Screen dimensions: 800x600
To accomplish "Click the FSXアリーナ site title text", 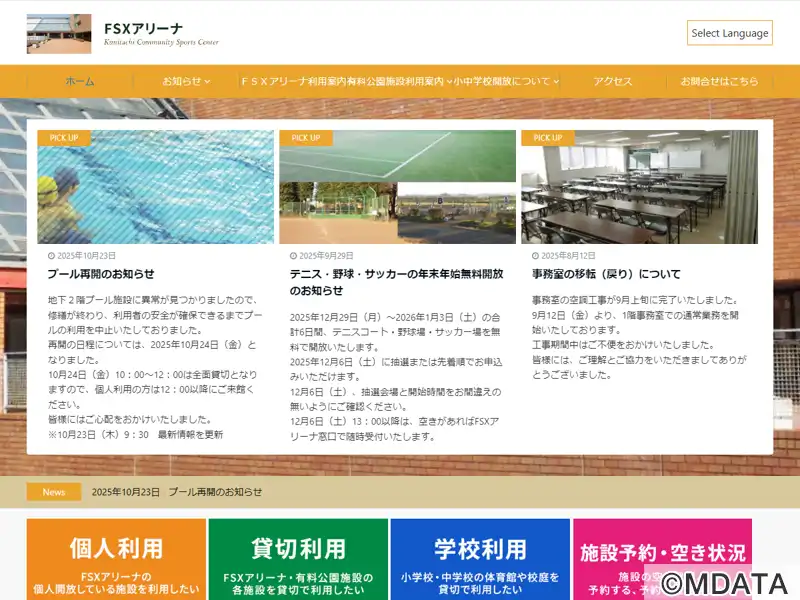I will (143, 29).
